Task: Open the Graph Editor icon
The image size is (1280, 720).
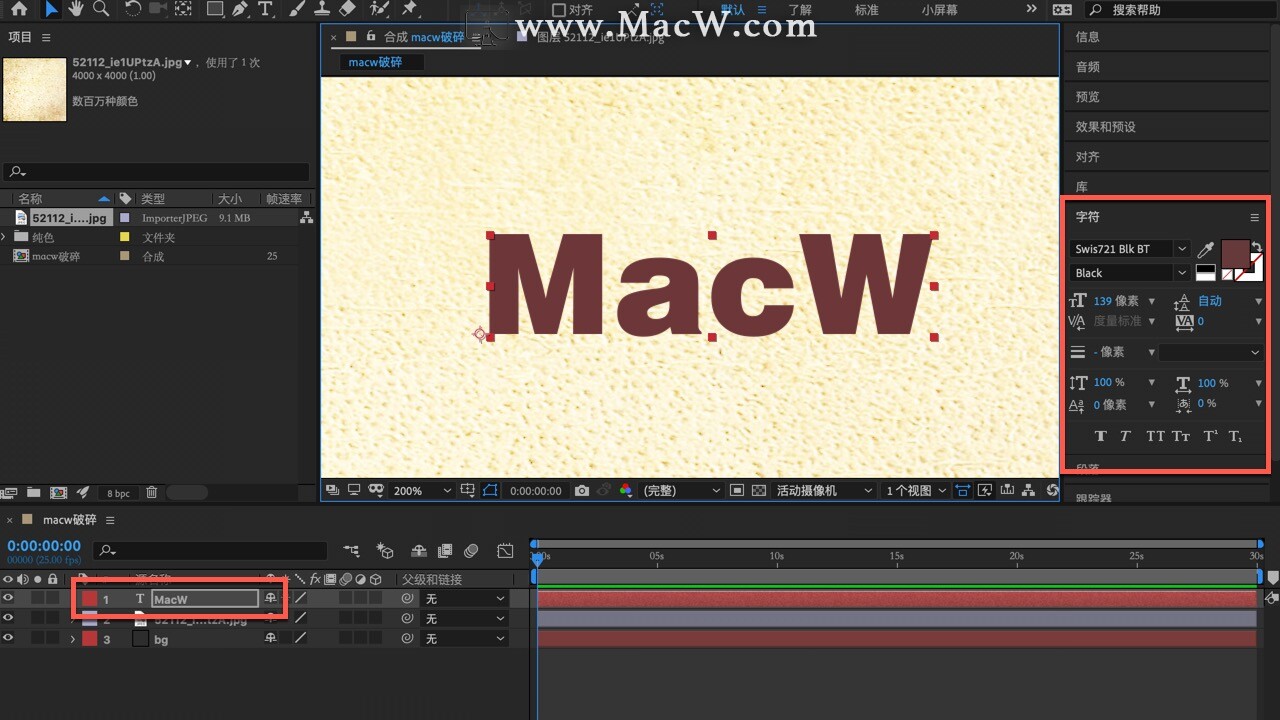Action: (x=505, y=551)
